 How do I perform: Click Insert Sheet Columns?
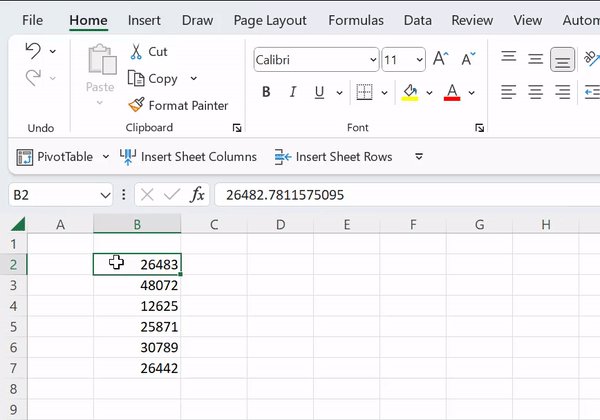(x=188, y=157)
